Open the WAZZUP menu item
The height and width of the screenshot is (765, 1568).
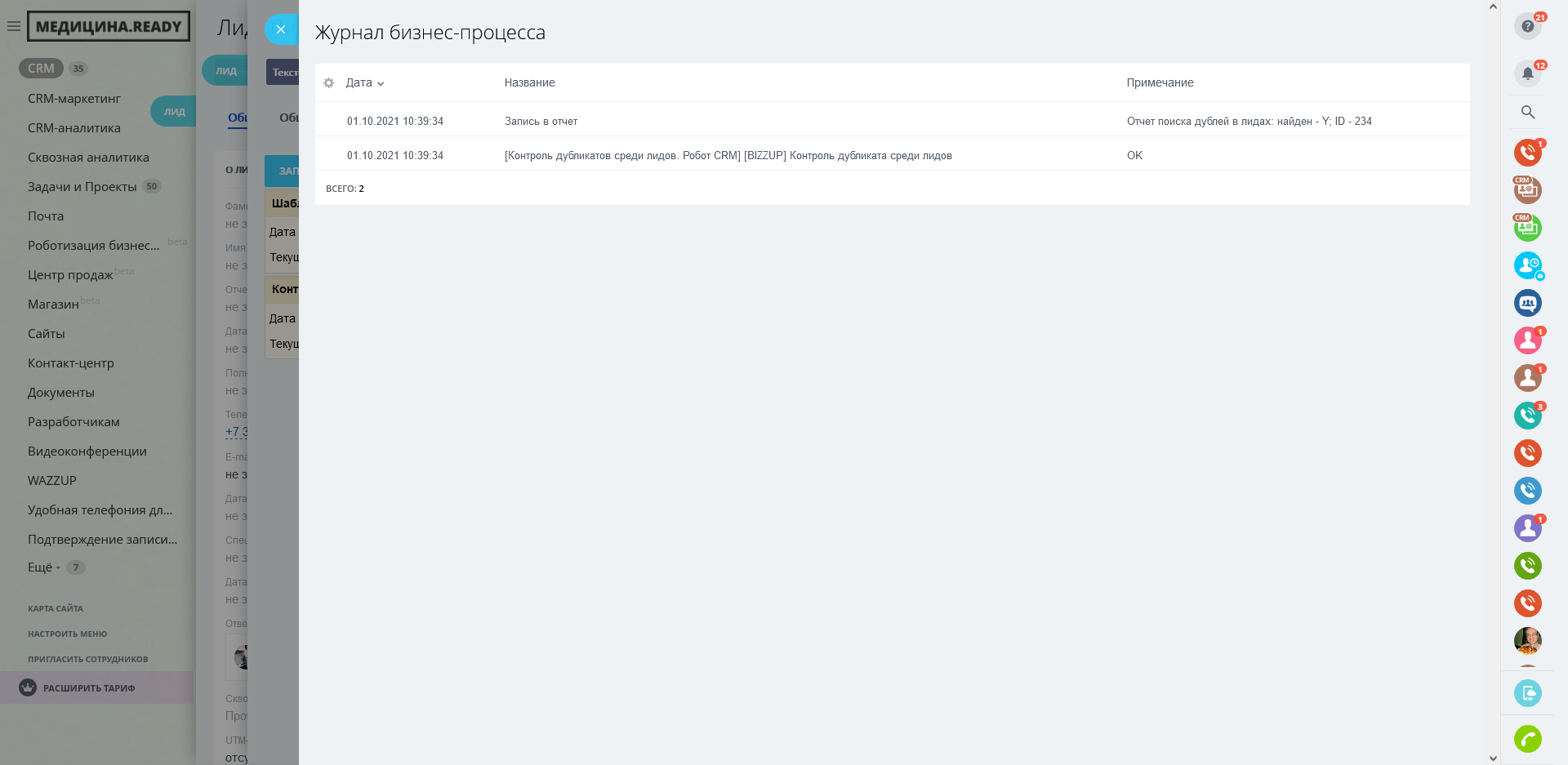click(52, 481)
